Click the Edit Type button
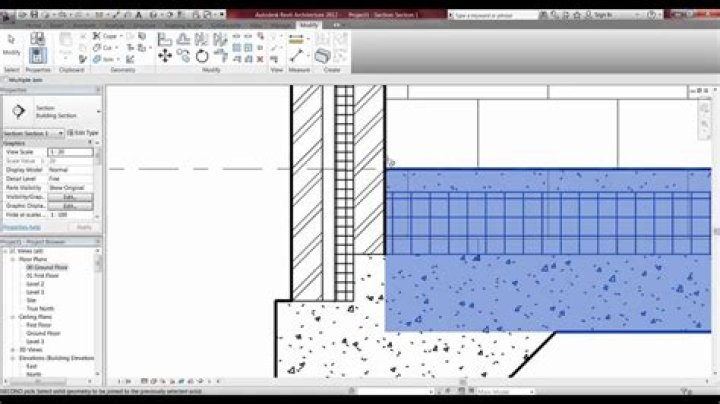 coord(83,133)
